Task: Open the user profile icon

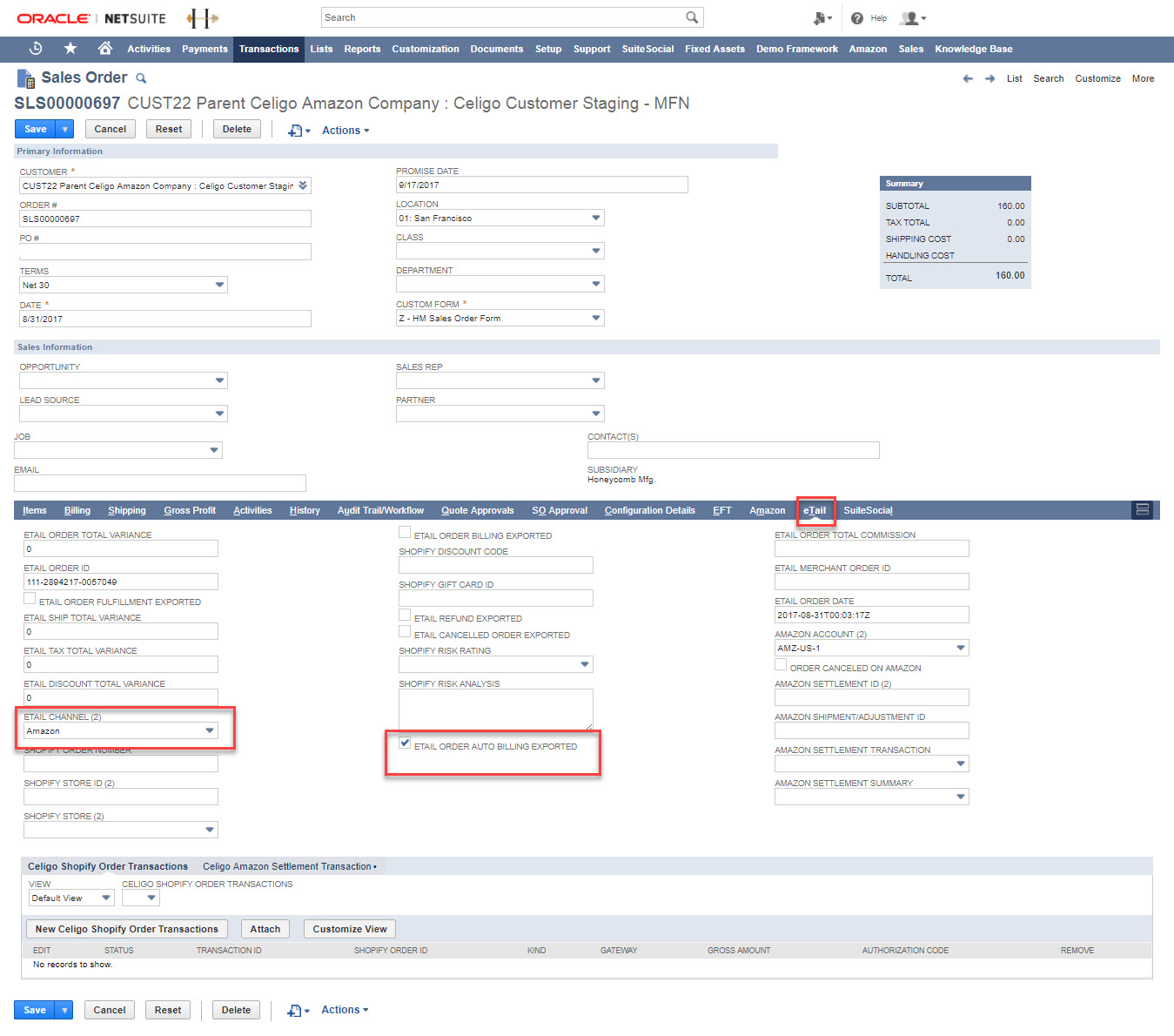Action: [912, 17]
